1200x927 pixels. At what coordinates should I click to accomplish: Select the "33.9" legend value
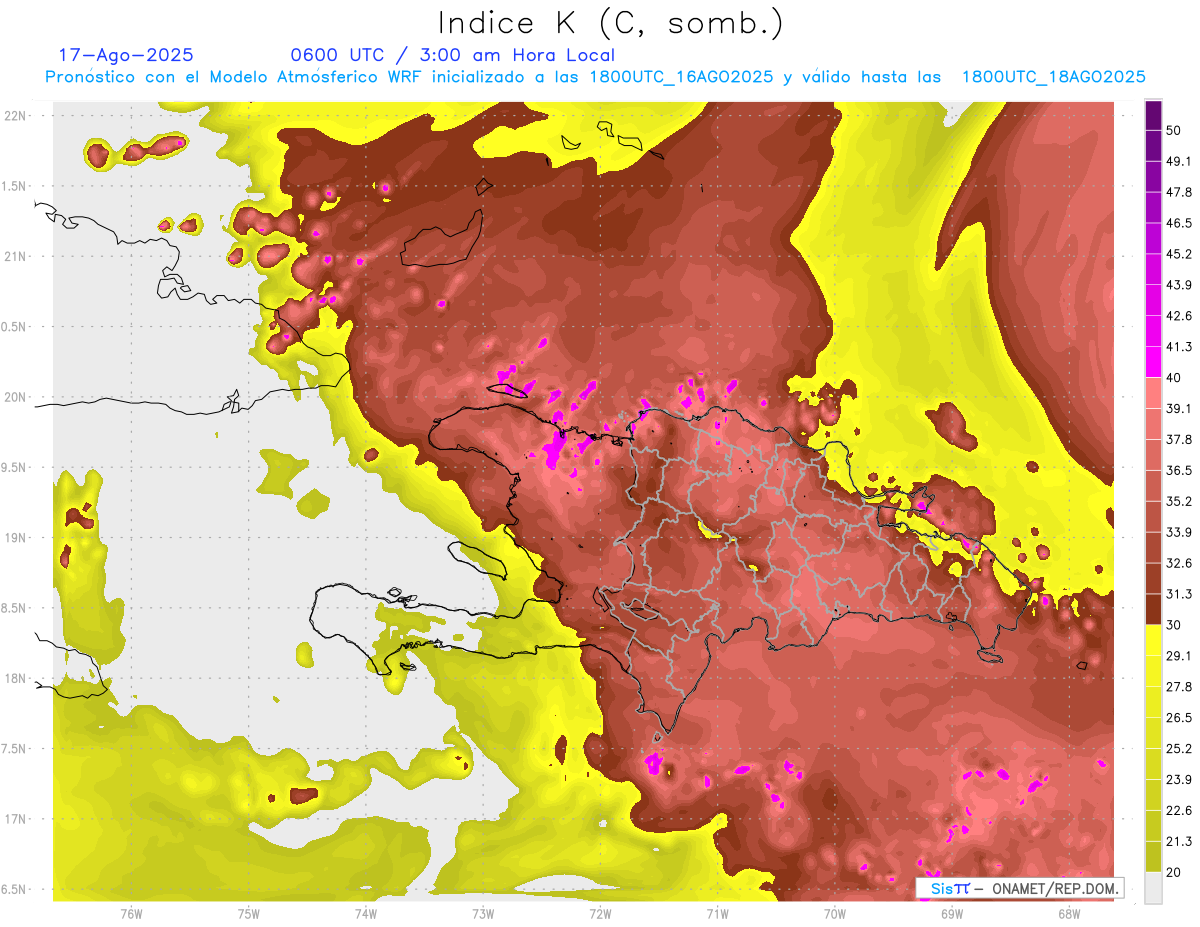[1179, 533]
